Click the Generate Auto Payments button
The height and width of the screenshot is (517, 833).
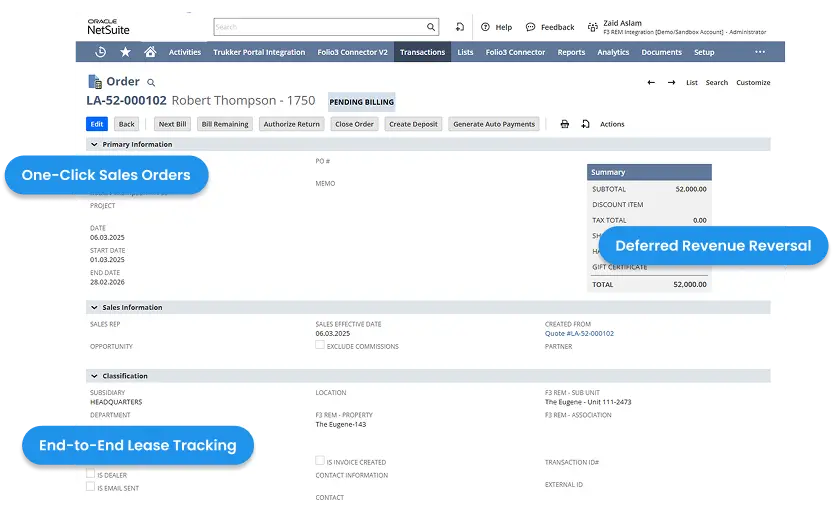(x=494, y=124)
